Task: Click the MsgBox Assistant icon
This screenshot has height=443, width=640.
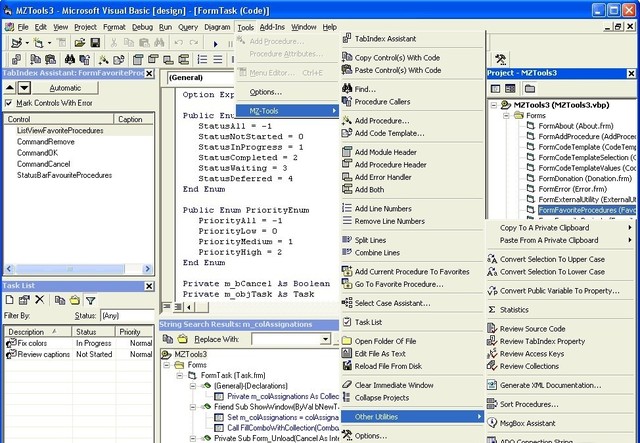Action: (492, 423)
